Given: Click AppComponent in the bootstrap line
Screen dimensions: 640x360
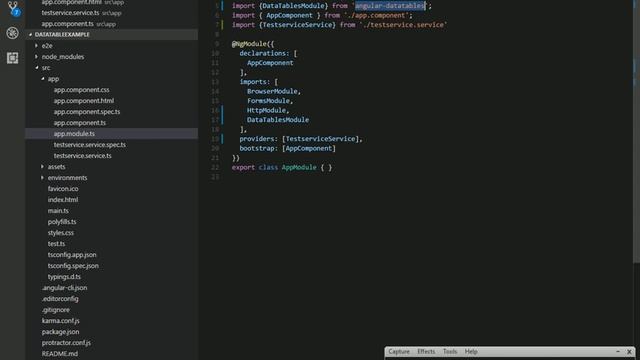Looking at the screenshot, I should point(309,149).
